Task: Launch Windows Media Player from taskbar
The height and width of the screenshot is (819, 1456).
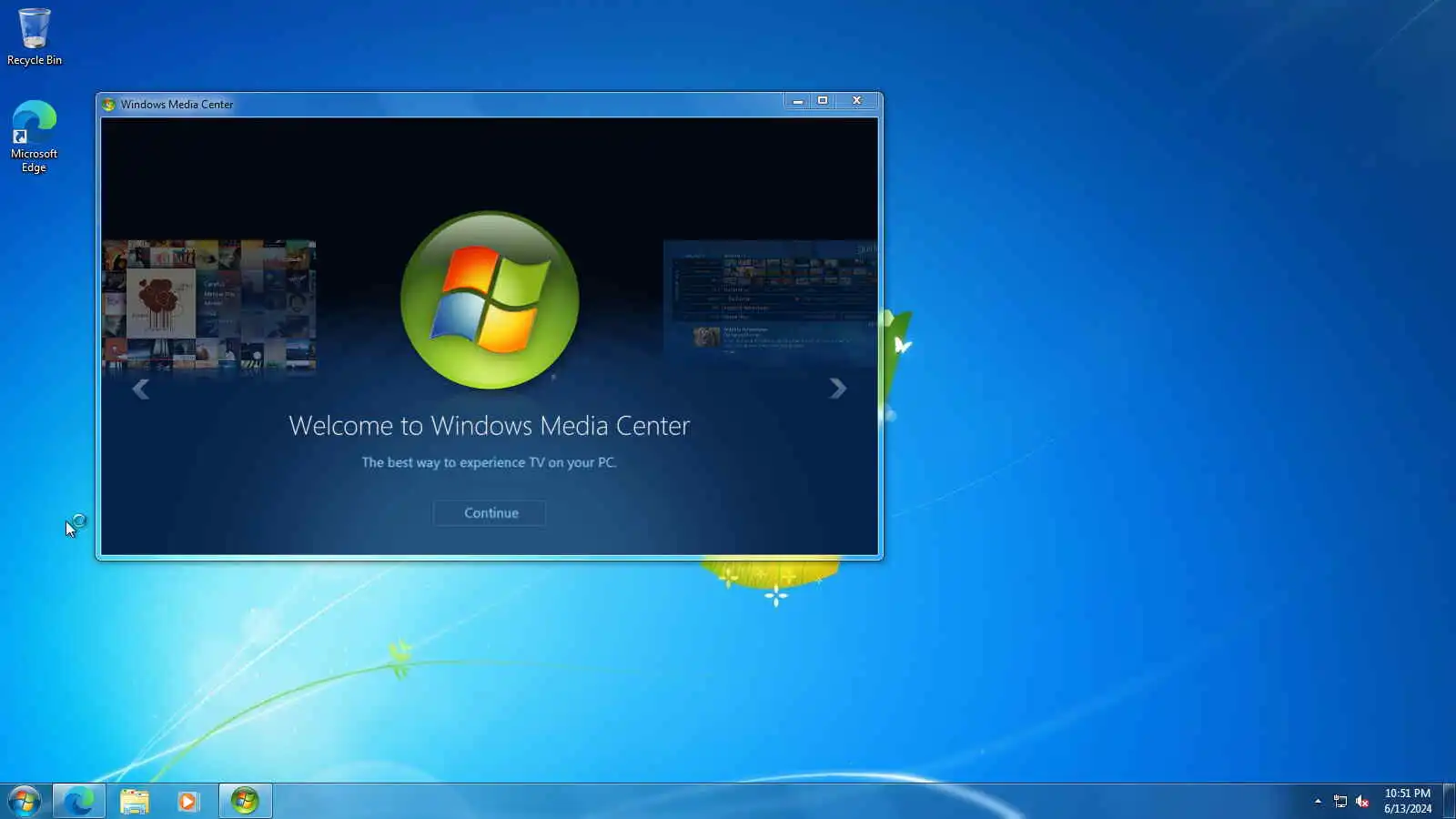Action: click(x=188, y=801)
